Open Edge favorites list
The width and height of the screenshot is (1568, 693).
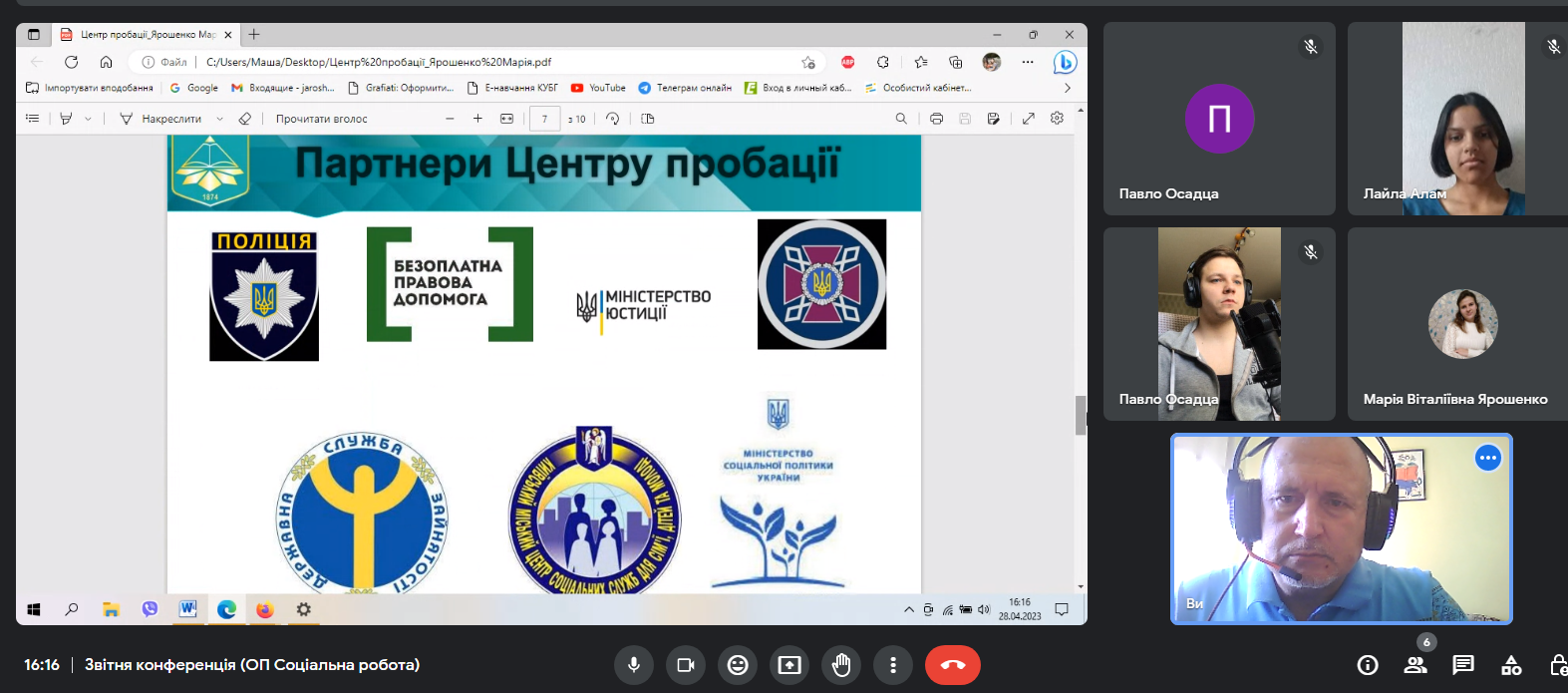[x=921, y=62]
